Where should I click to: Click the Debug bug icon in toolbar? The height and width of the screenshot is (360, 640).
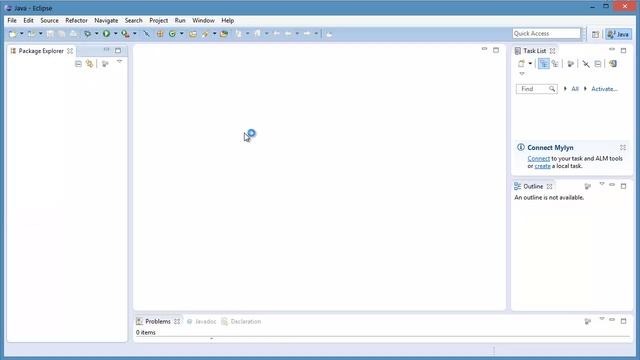[x=87, y=34]
